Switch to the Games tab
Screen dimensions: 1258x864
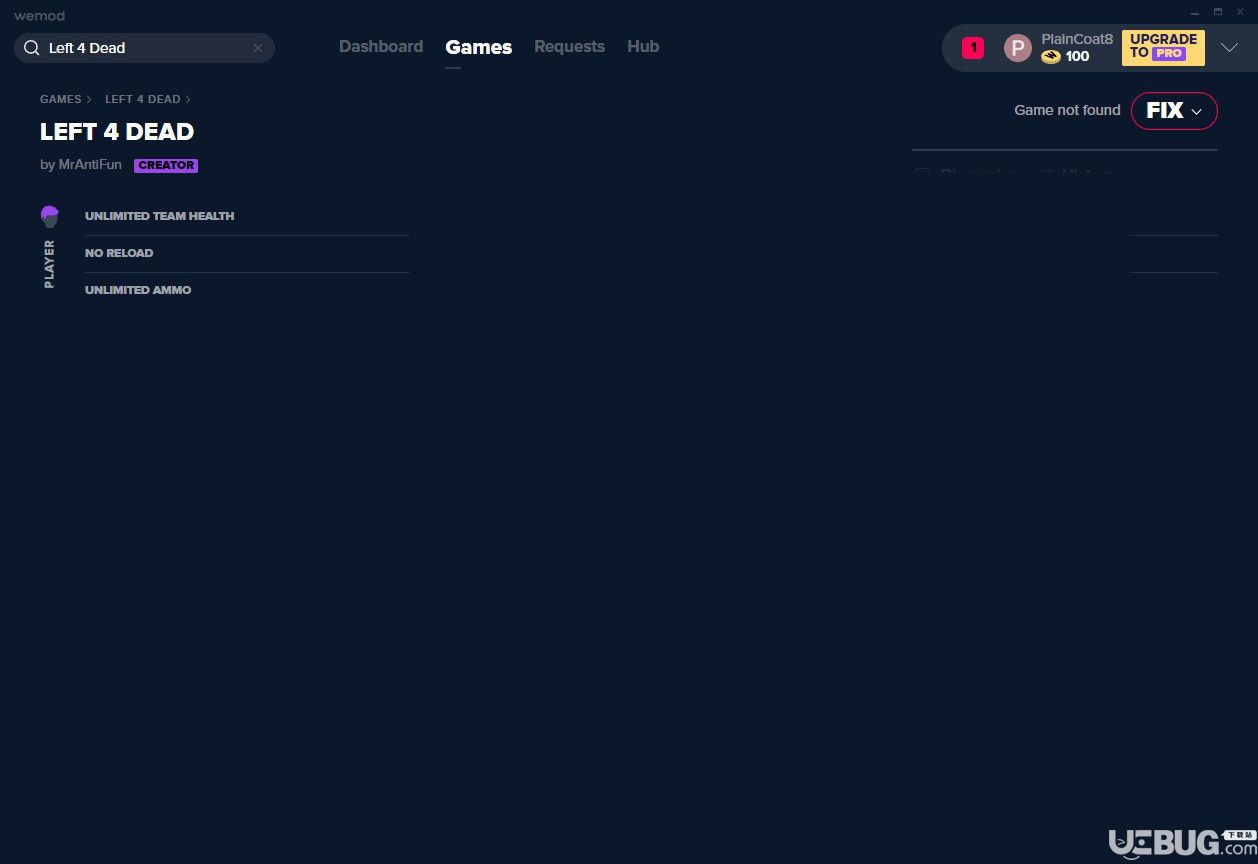point(479,47)
